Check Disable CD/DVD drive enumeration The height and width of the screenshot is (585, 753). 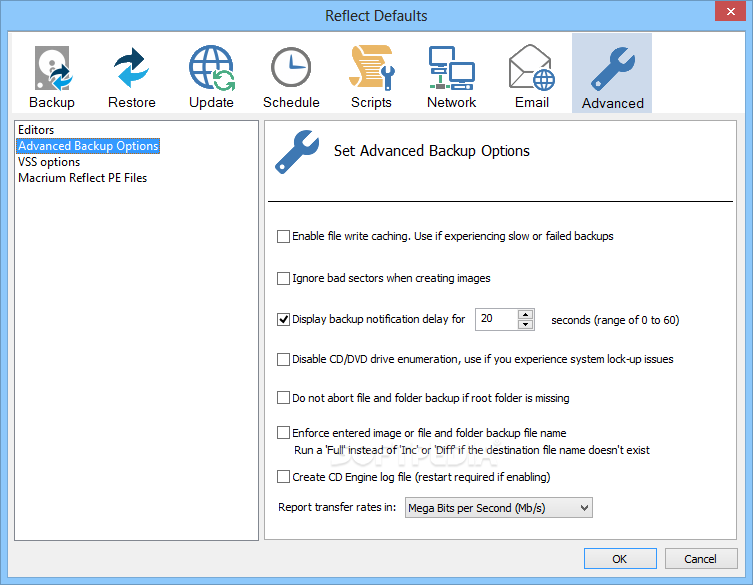point(283,359)
